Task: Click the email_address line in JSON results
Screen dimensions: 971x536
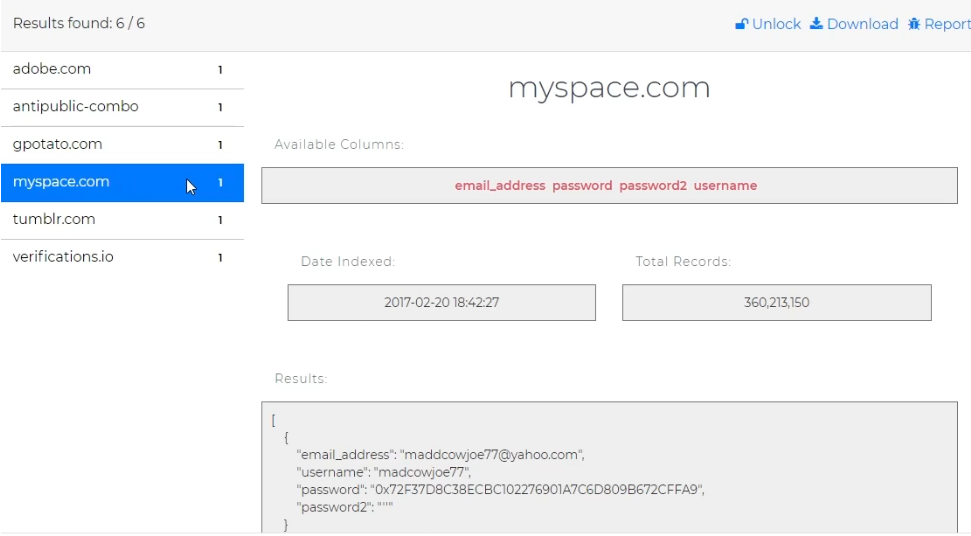Action: coord(440,455)
